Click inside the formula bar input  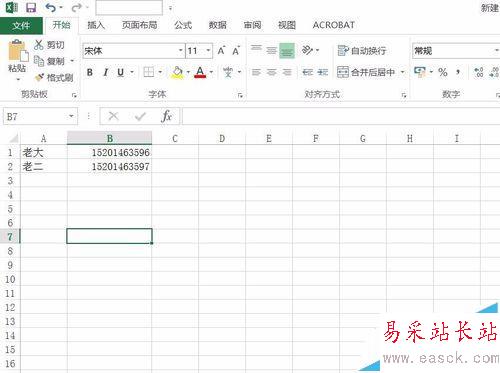coord(341,116)
